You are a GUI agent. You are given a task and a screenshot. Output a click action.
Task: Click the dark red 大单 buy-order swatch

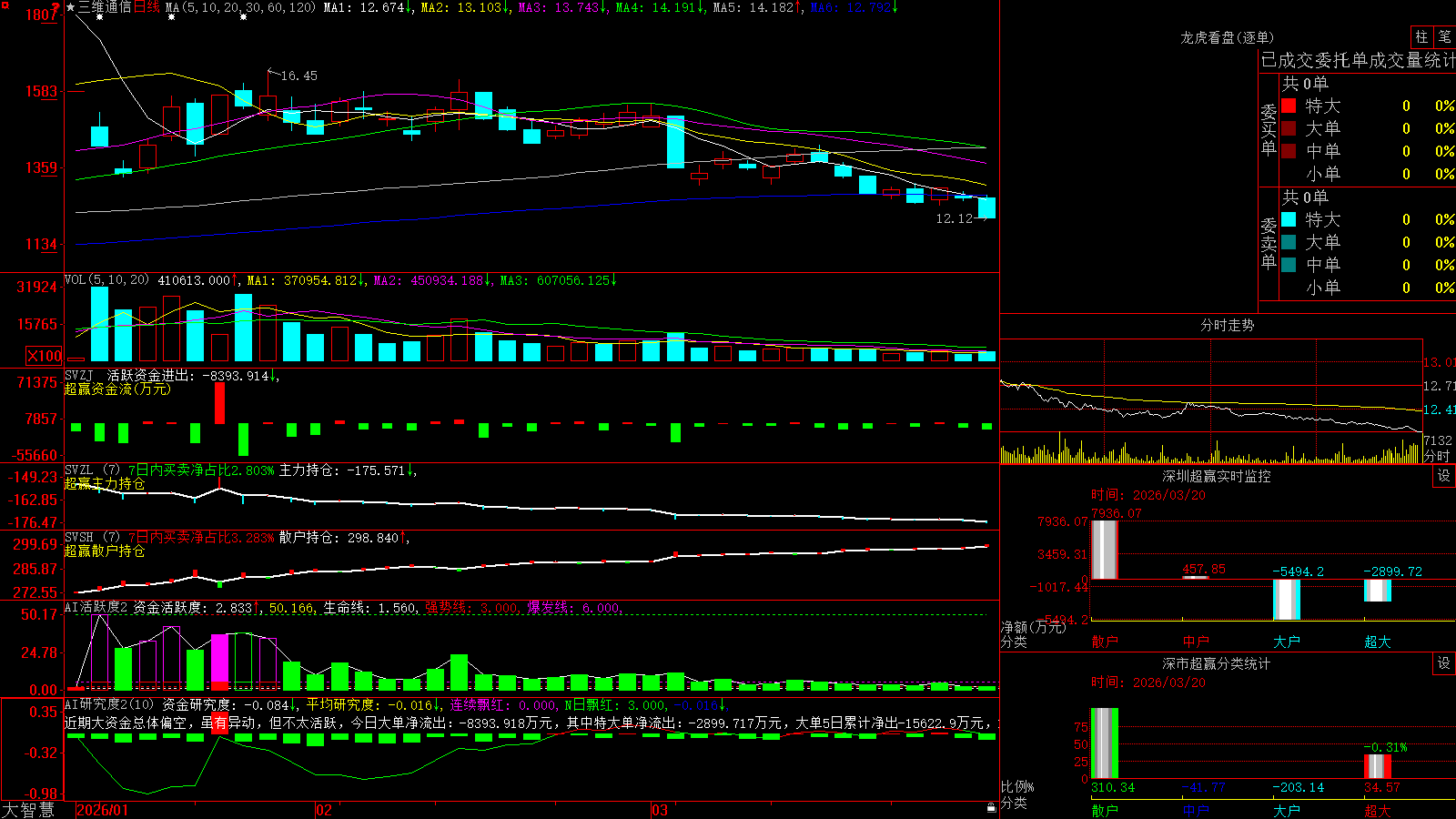[x=1289, y=128]
